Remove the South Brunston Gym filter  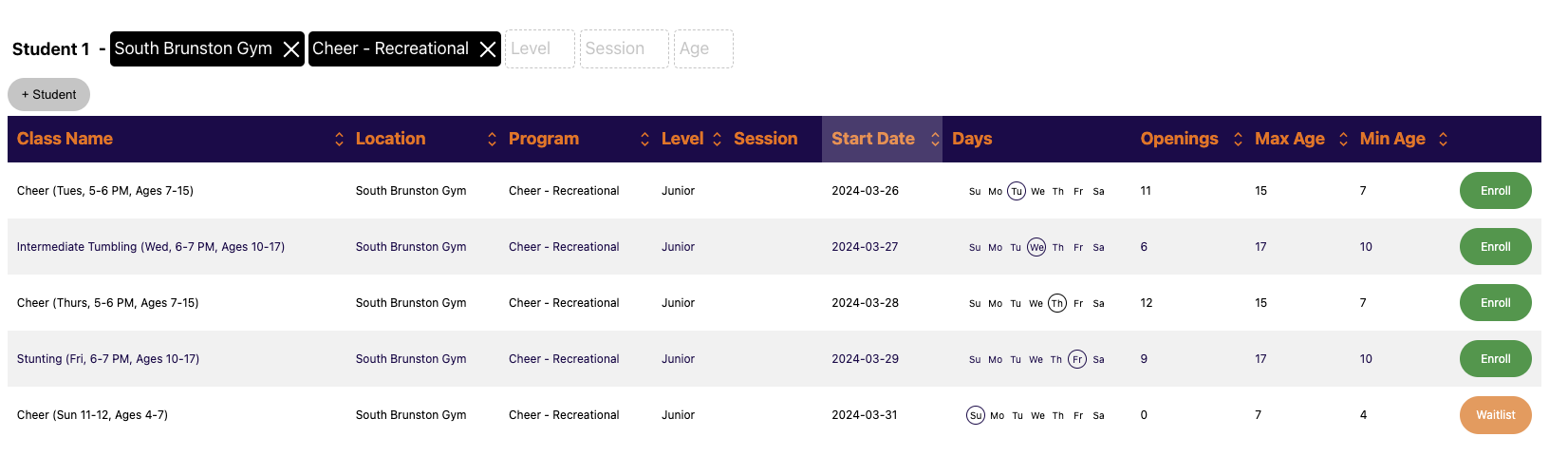pos(291,49)
